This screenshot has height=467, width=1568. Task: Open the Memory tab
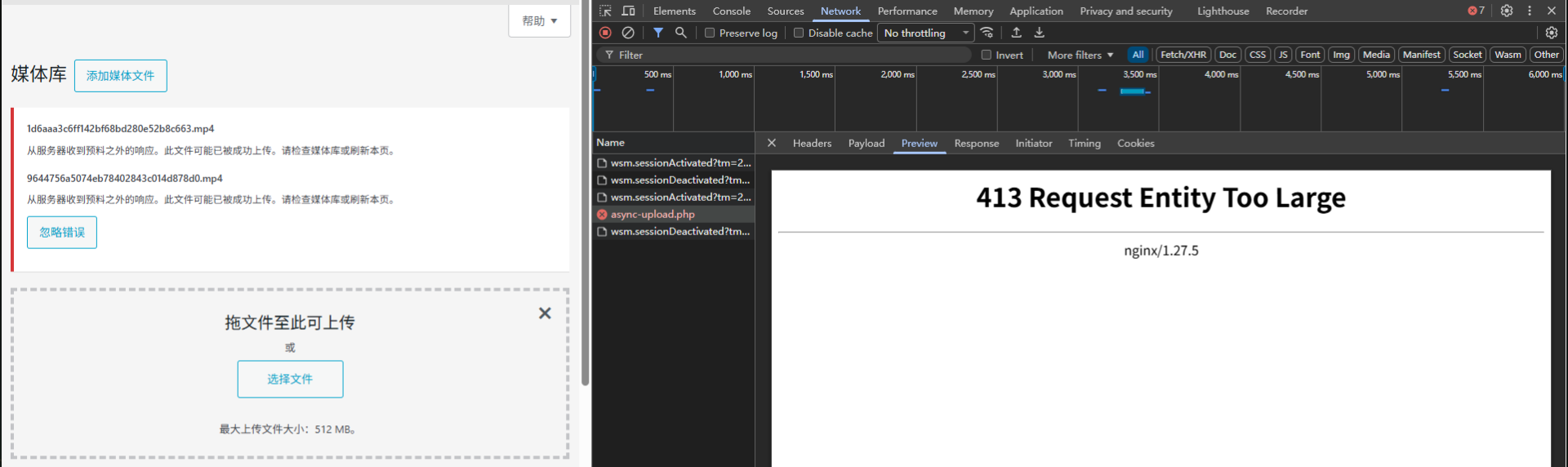pos(973,11)
